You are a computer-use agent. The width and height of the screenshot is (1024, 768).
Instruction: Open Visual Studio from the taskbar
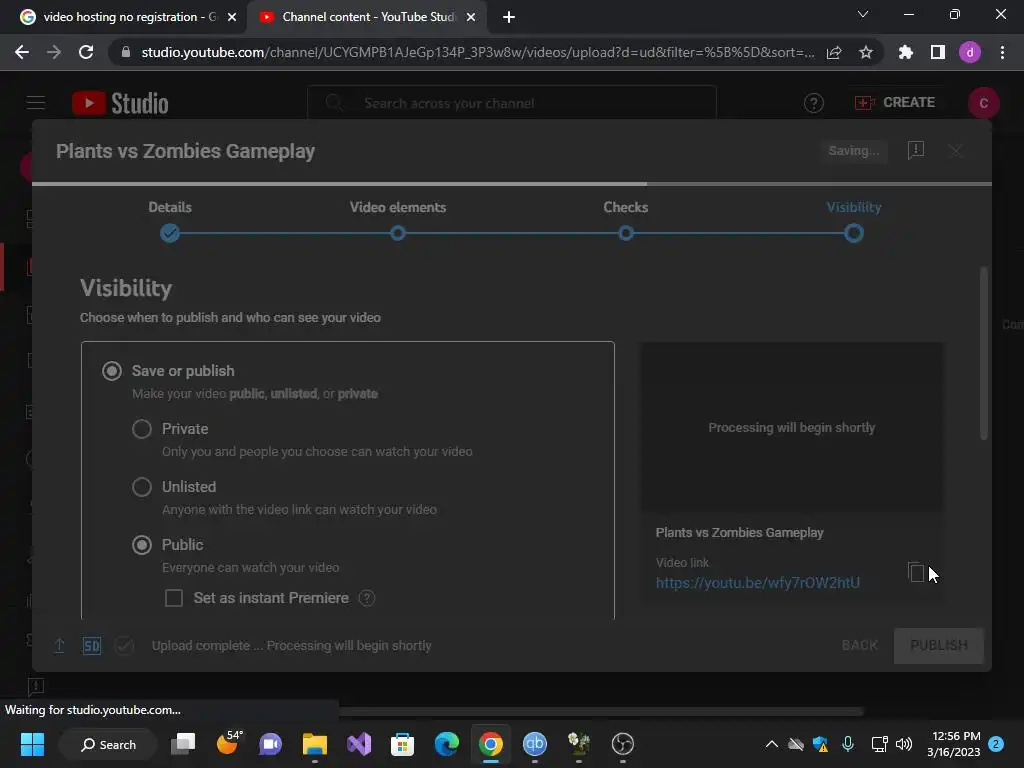pos(359,744)
